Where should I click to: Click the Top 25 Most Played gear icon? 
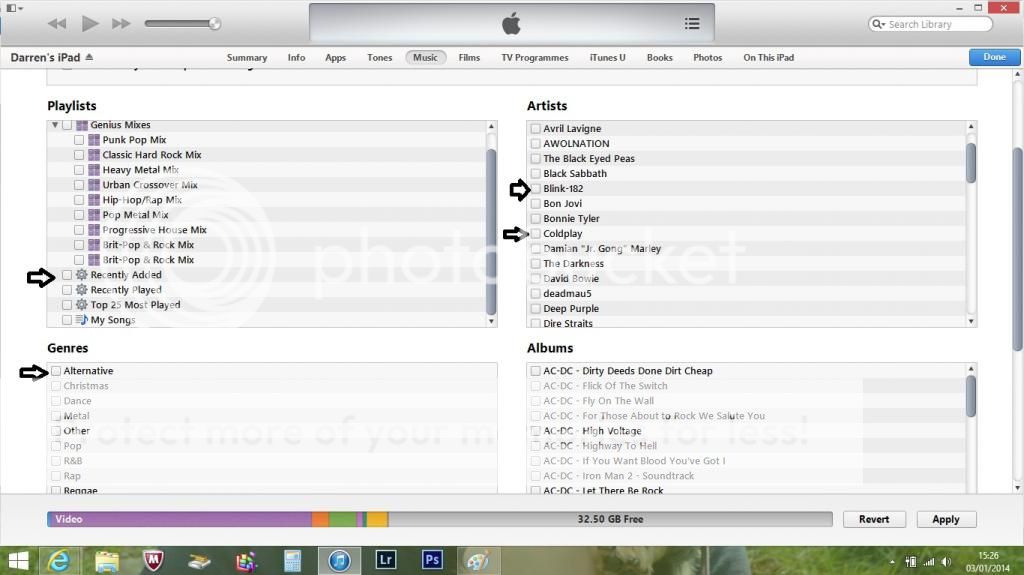click(x=82, y=305)
